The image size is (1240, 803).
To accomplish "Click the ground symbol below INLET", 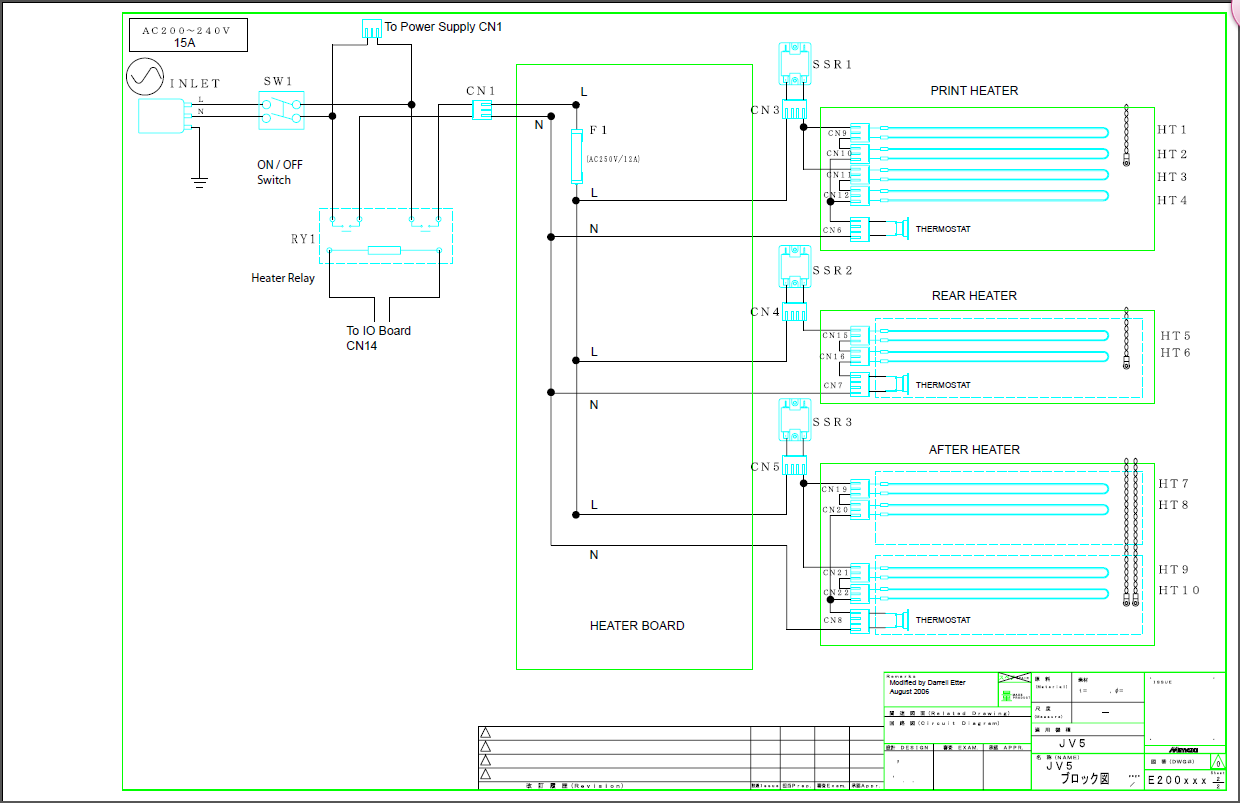I will click(x=199, y=182).
